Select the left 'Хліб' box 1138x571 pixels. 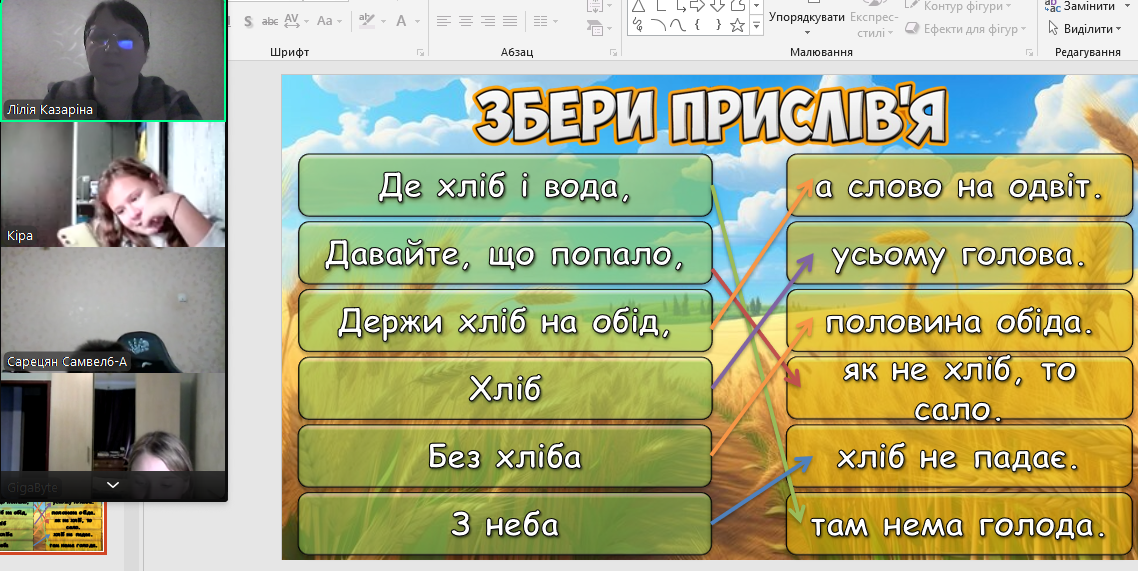(505, 388)
